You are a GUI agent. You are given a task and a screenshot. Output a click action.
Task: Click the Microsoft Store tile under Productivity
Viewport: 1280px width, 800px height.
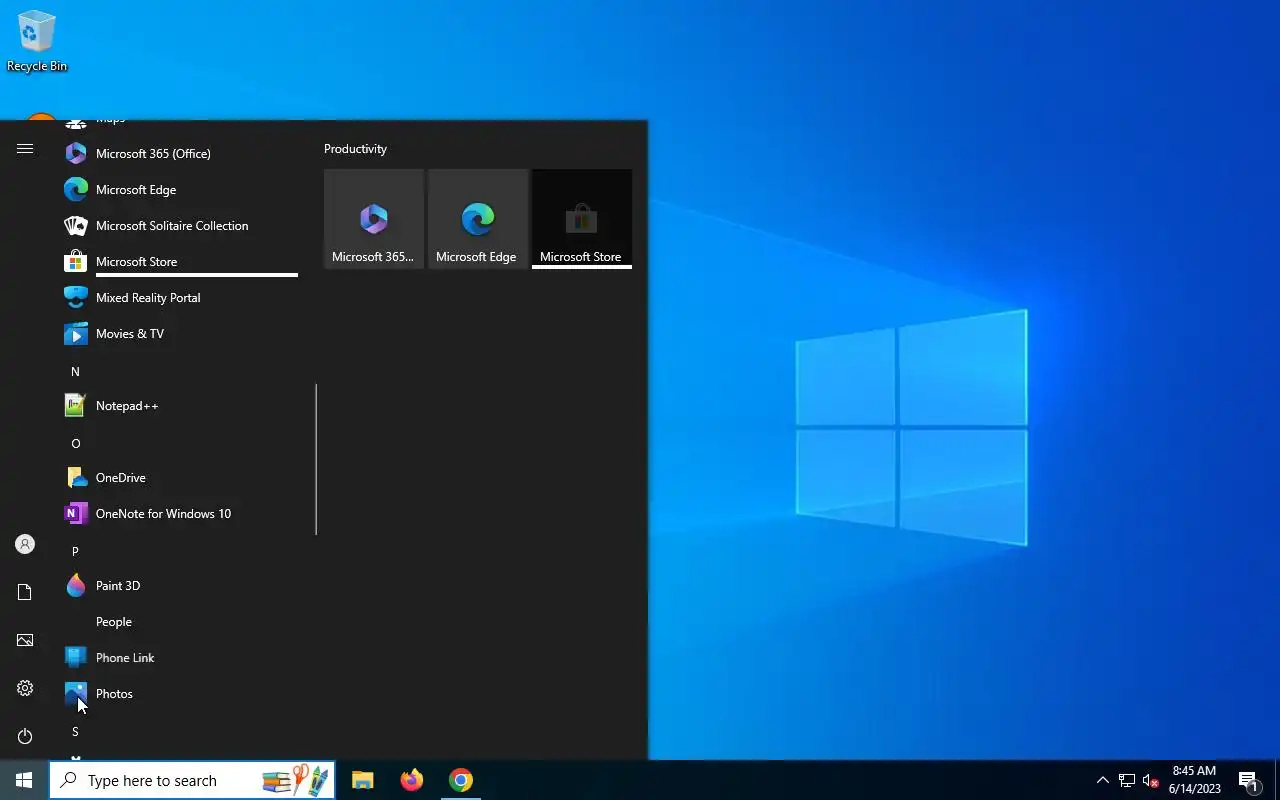582,219
